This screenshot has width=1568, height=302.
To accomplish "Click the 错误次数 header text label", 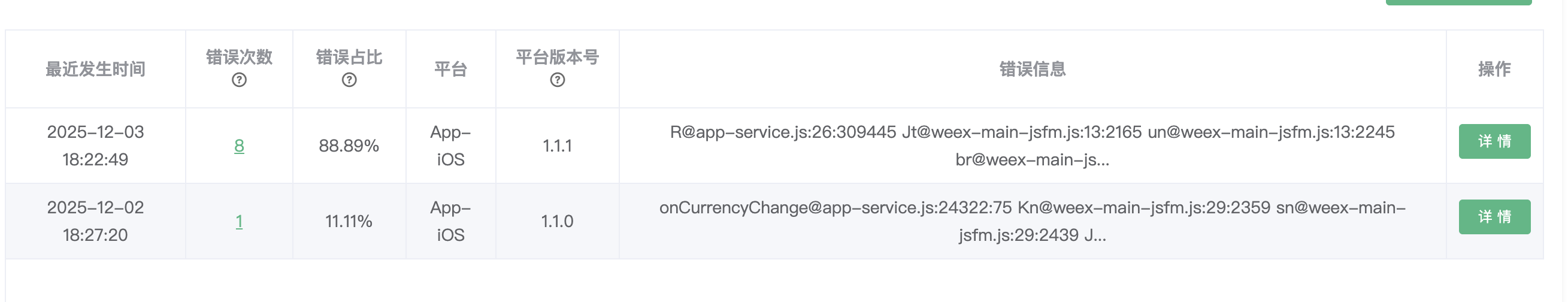I will click(239, 58).
